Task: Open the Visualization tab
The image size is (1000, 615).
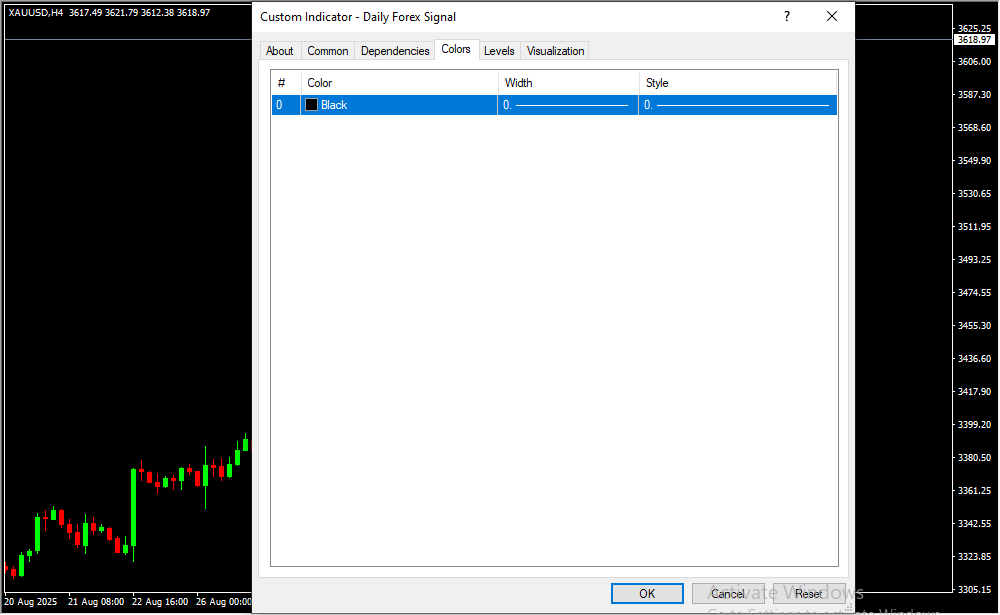Action: 555,51
